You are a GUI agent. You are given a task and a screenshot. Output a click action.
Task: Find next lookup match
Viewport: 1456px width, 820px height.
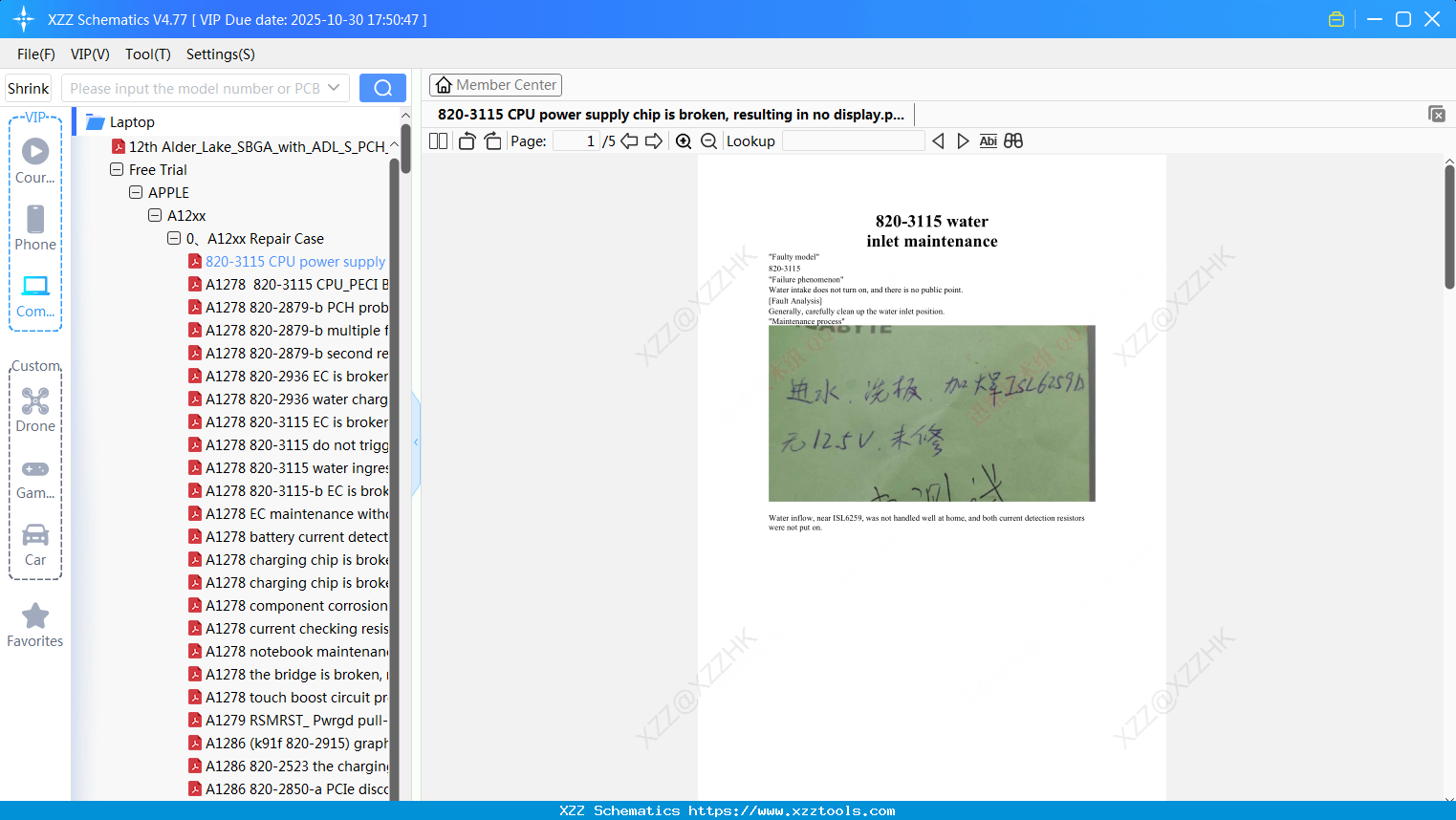pyautogui.click(x=963, y=141)
